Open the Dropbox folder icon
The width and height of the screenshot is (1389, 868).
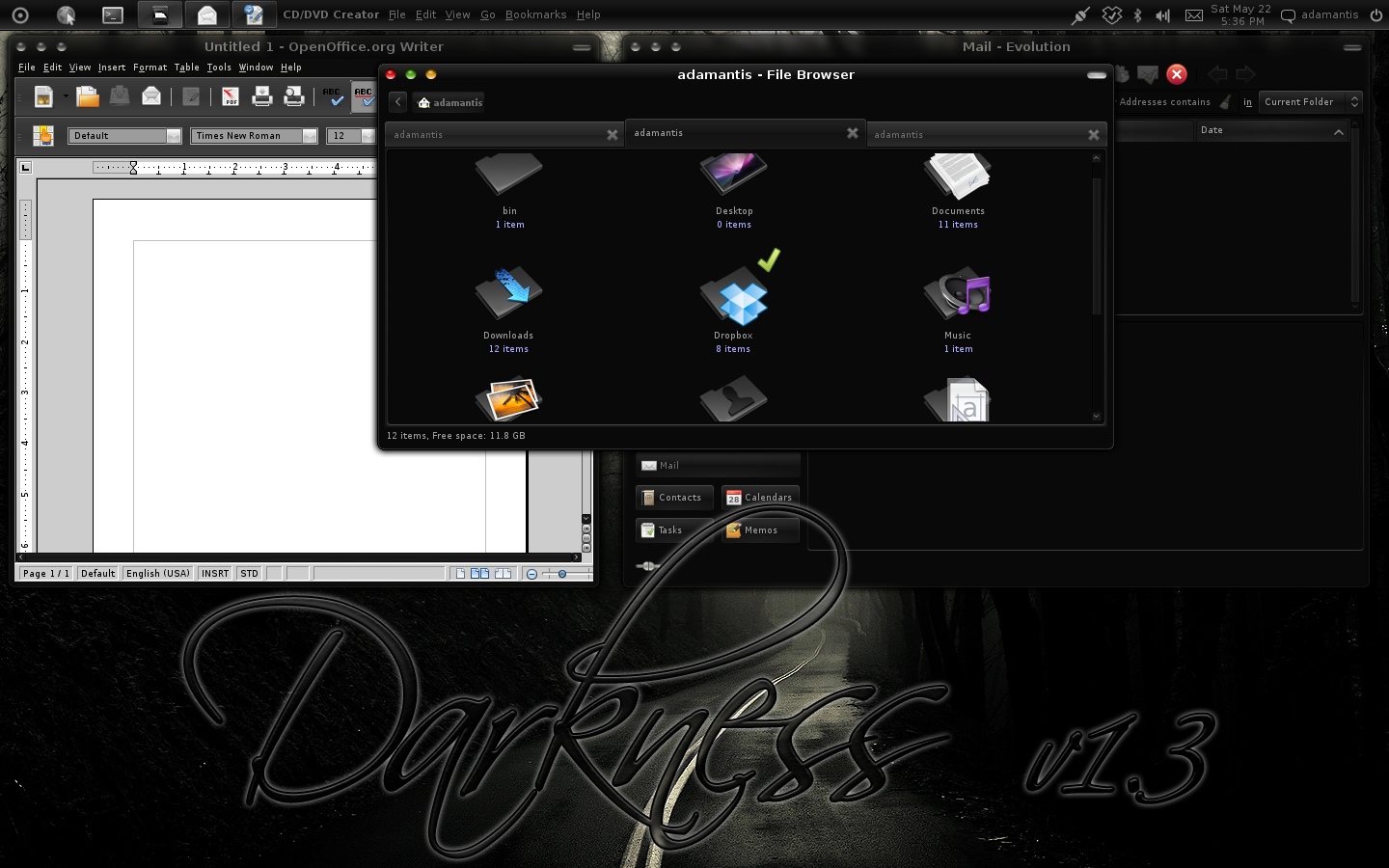point(733,295)
